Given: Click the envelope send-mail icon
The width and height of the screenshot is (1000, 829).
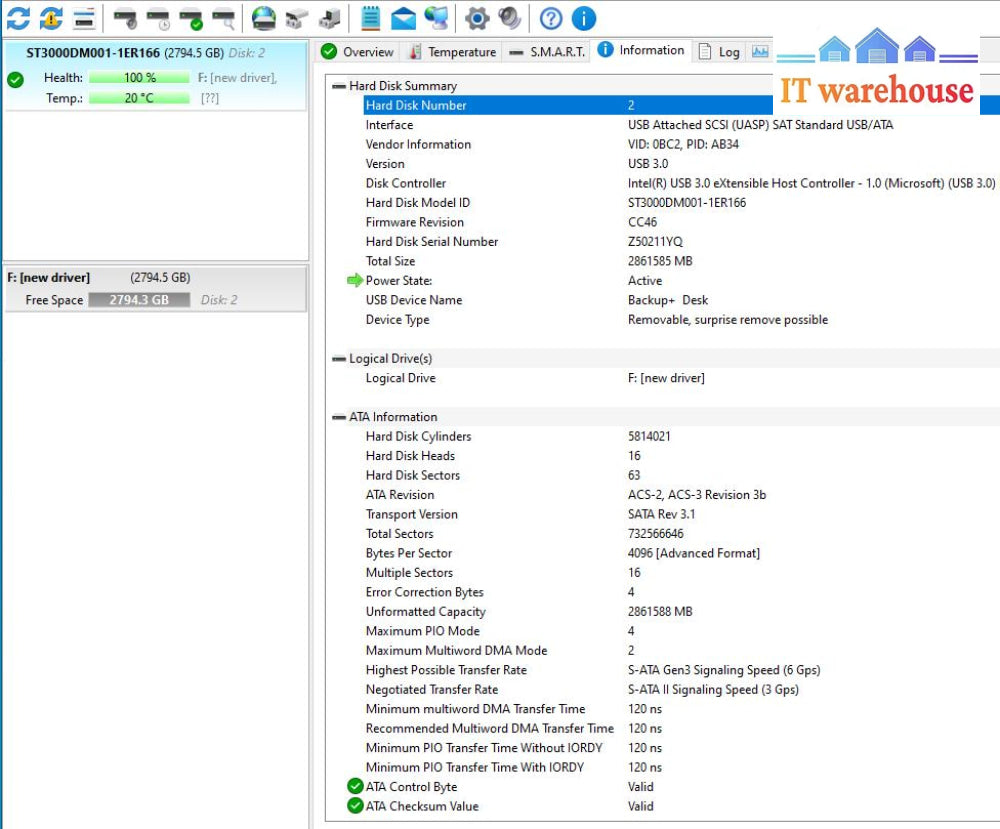Looking at the screenshot, I should tap(403, 18).
